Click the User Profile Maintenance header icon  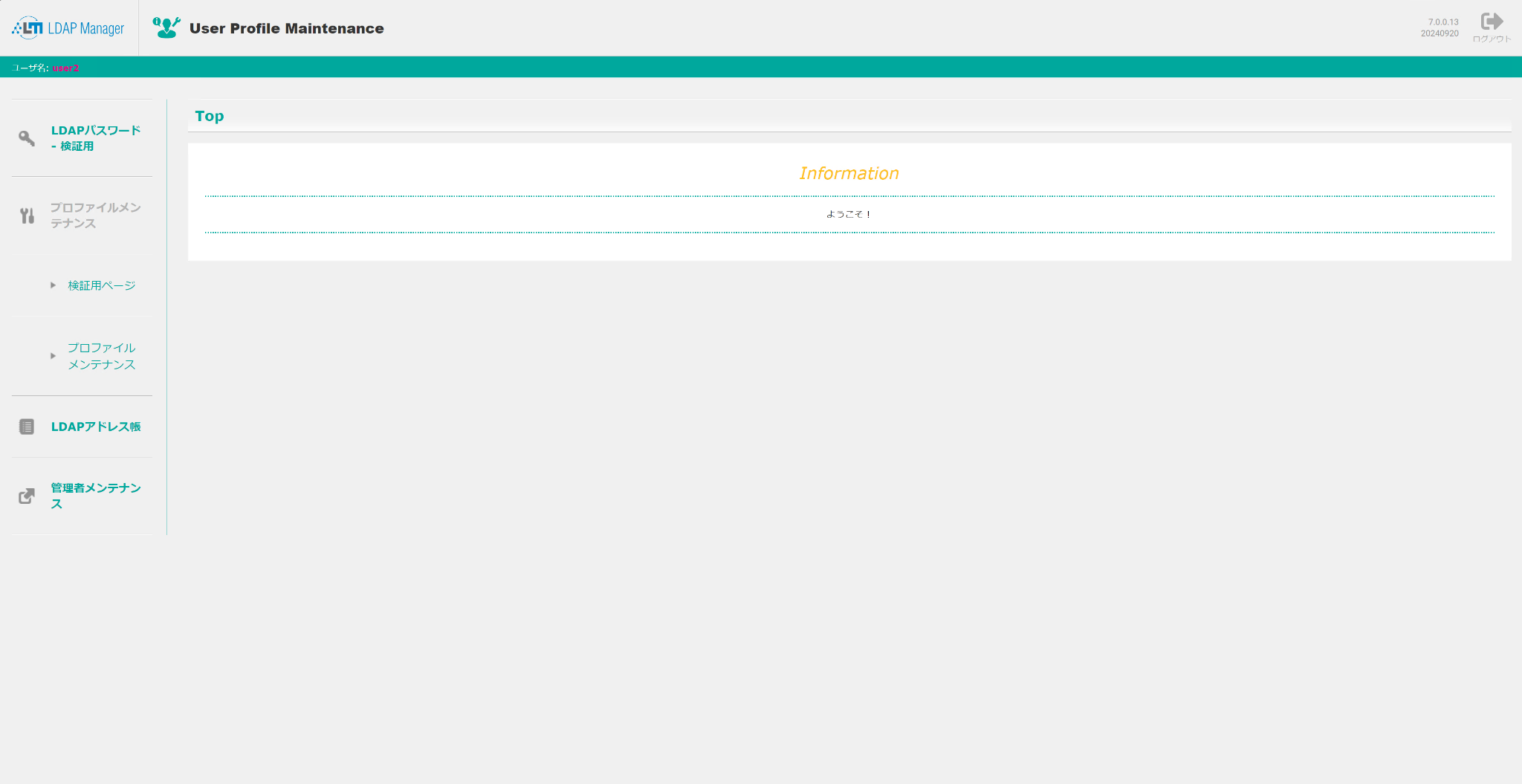coord(166,27)
